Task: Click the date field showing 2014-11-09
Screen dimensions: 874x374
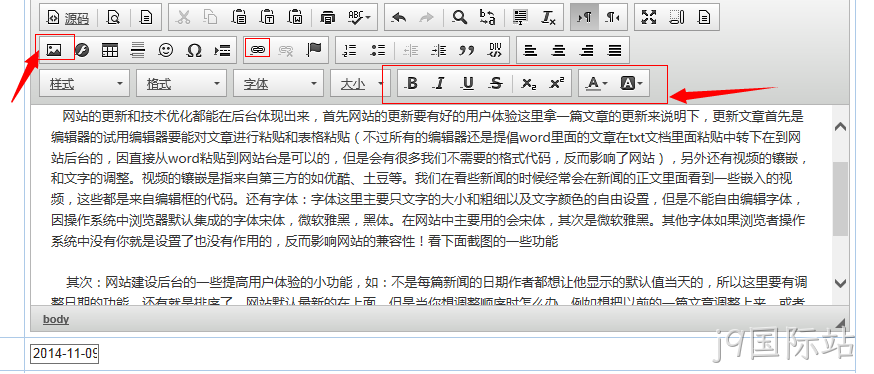Action: point(64,353)
